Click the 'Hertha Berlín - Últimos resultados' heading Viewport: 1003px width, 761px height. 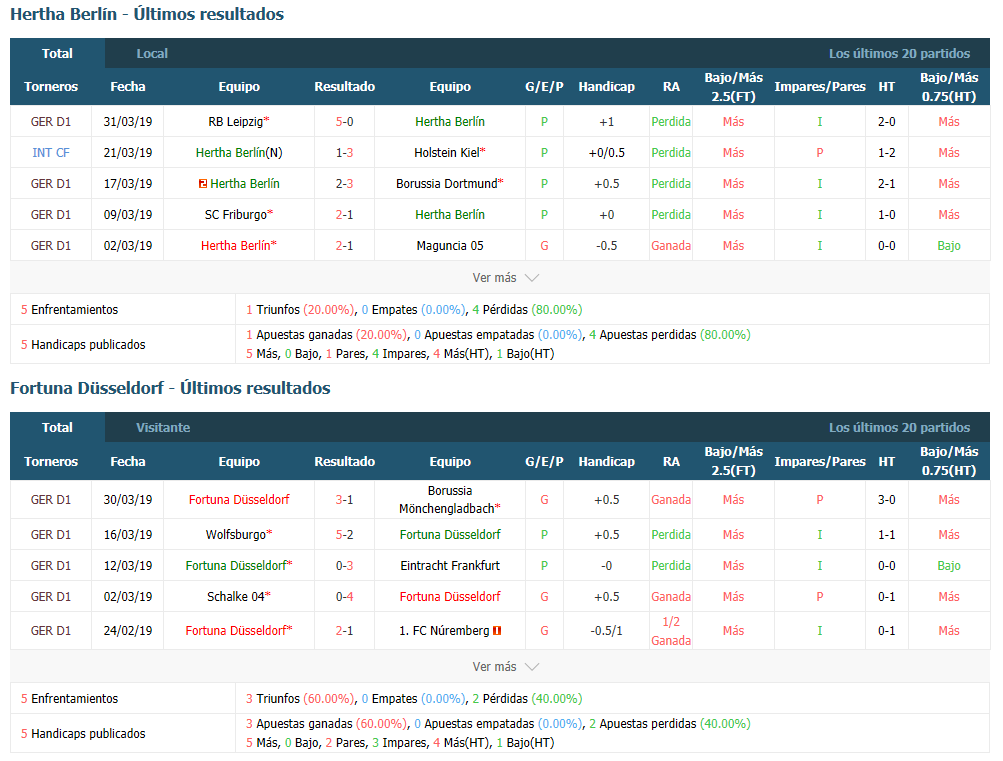tap(147, 14)
